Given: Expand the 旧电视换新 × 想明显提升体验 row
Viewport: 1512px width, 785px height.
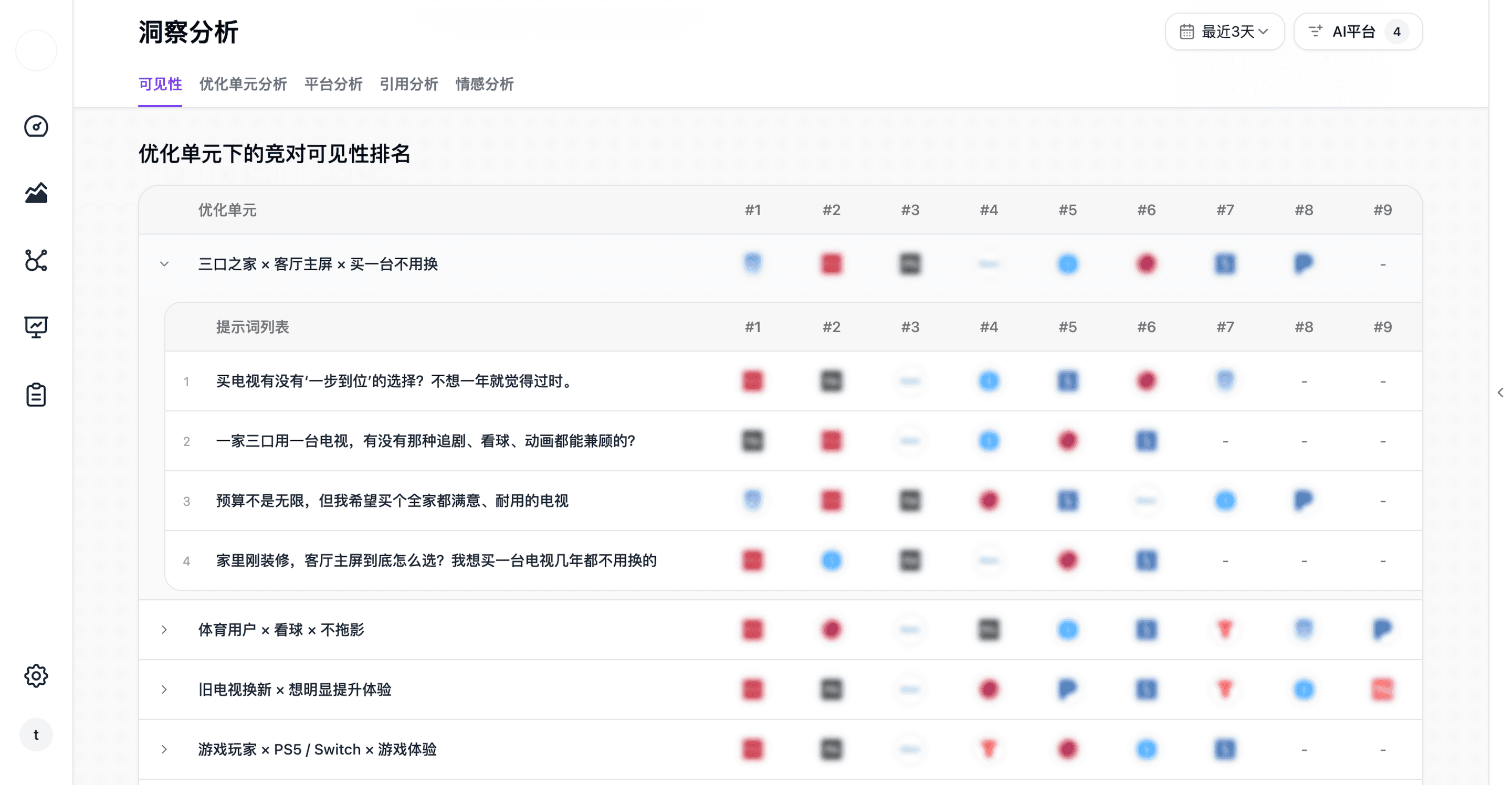Looking at the screenshot, I should (x=164, y=689).
